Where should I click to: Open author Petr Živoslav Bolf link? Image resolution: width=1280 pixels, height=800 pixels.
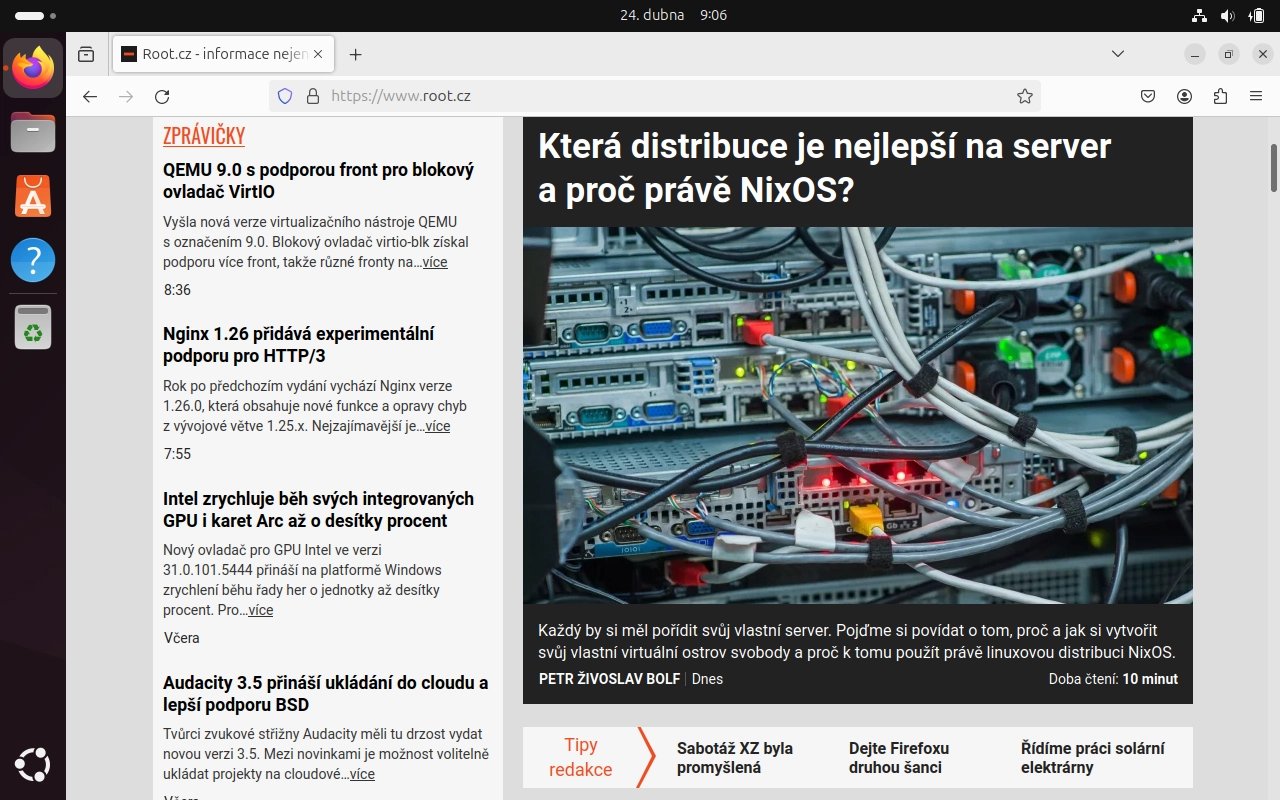click(609, 679)
